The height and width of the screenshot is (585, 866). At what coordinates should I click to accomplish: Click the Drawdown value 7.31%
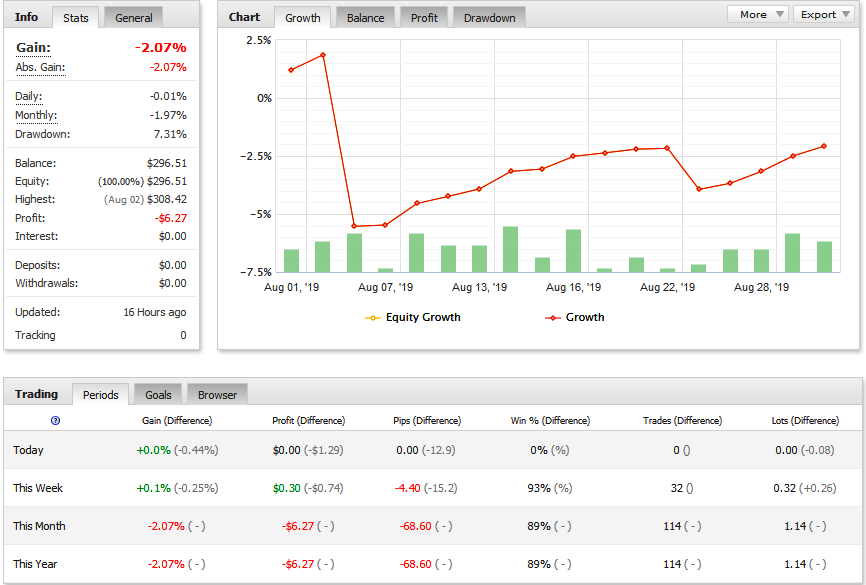pyautogui.click(x=170, y=134)
